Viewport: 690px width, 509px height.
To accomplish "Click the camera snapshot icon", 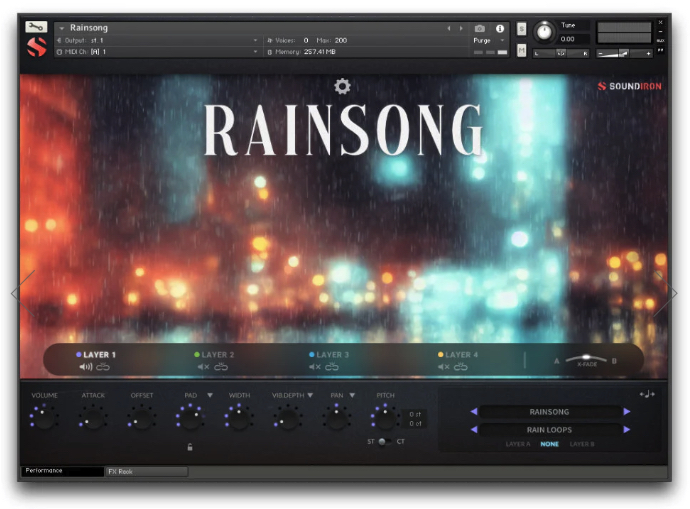I will point(480,29).
